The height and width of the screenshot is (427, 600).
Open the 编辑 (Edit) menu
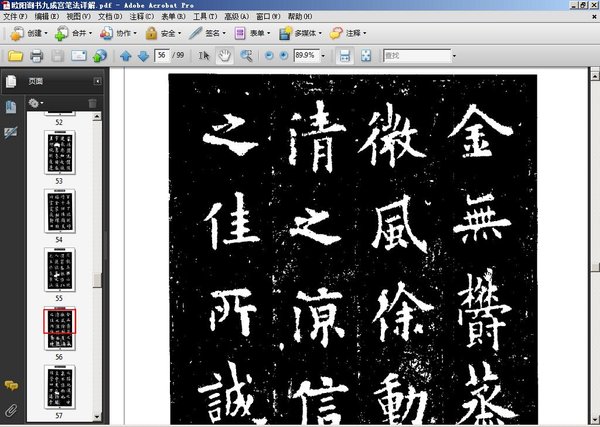coord(47,16)
